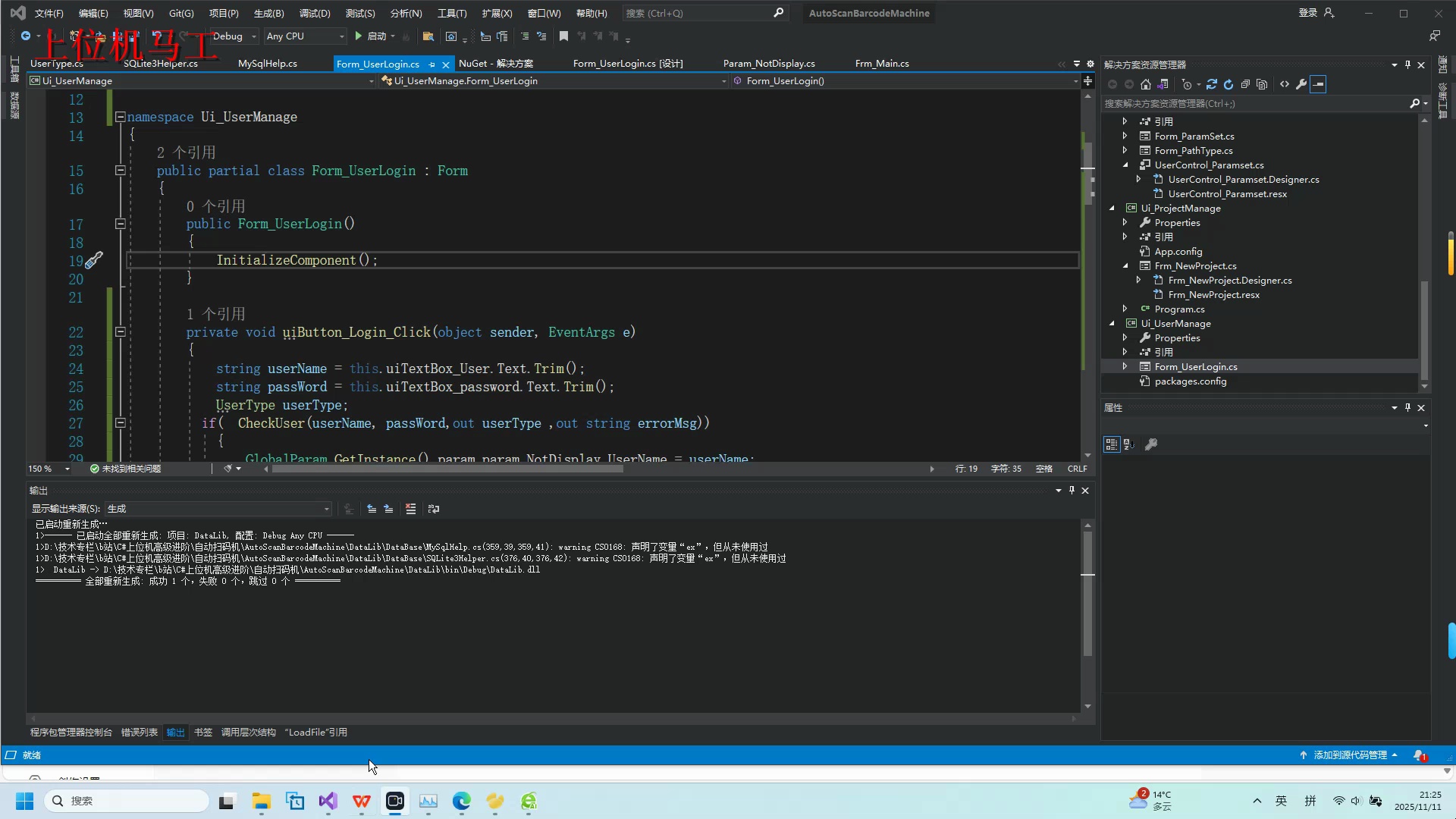Toggle a bookmark on the current line
The height and width of the screenshot is (819, 1456).
(563, 36)
